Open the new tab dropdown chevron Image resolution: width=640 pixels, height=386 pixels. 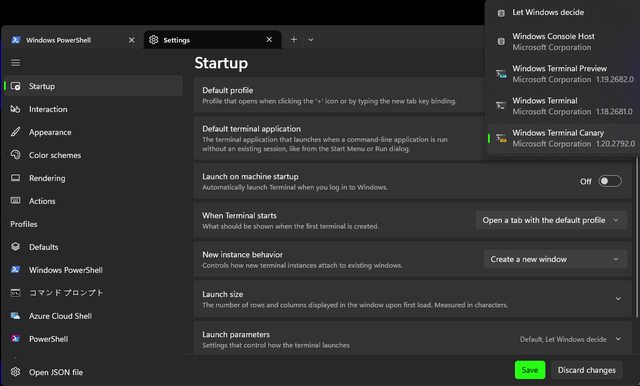[311, 40]
